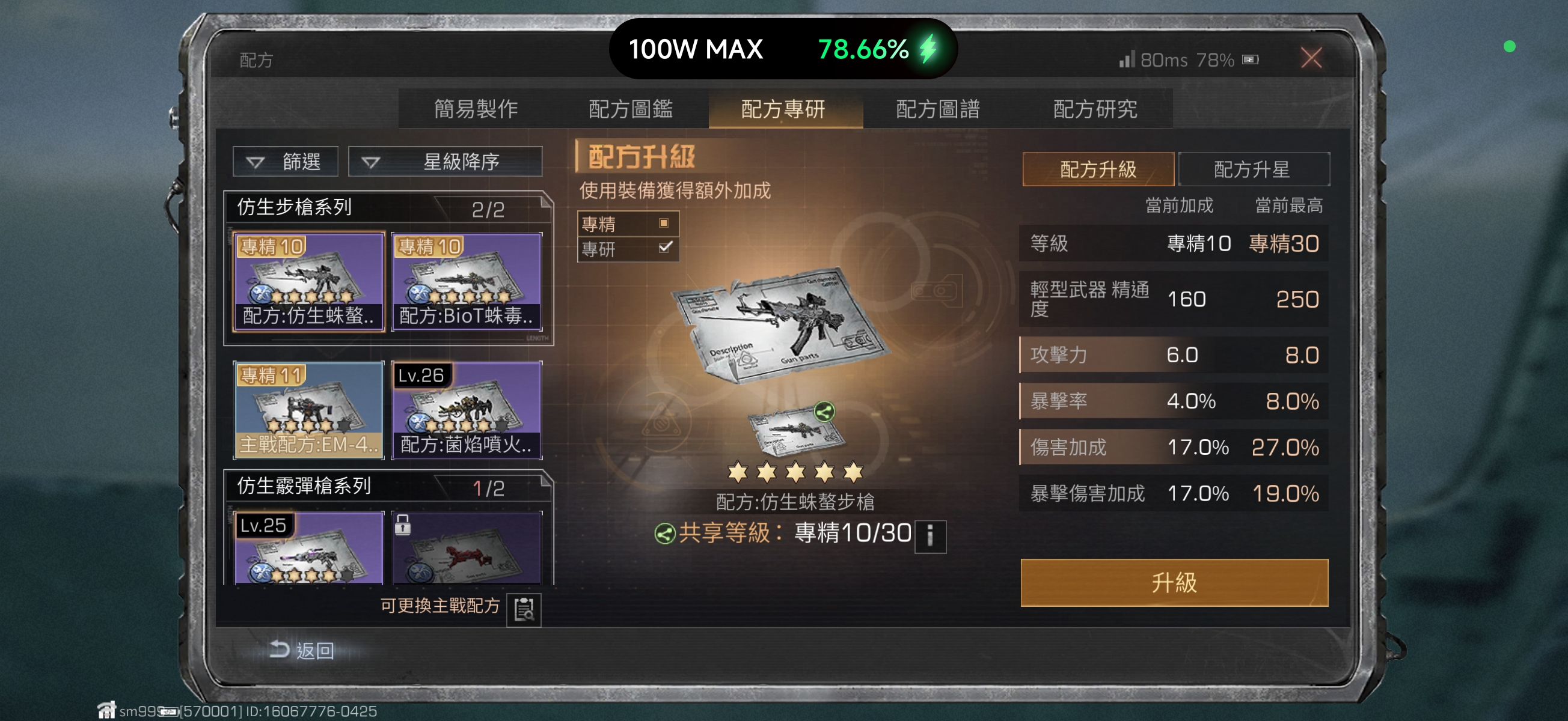Click the info icon beside 共享等級

click(x=929, y=536)
